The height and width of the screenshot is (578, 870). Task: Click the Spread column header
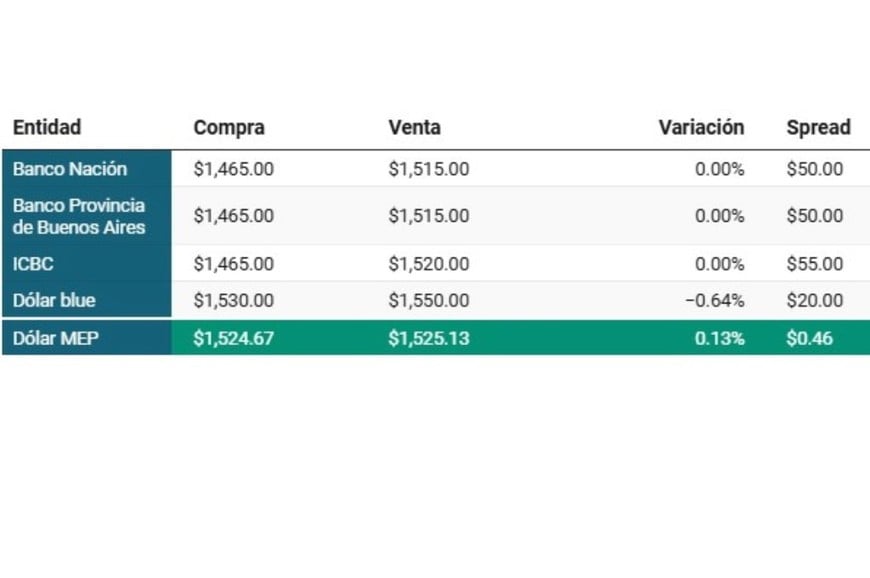point(818,128)
